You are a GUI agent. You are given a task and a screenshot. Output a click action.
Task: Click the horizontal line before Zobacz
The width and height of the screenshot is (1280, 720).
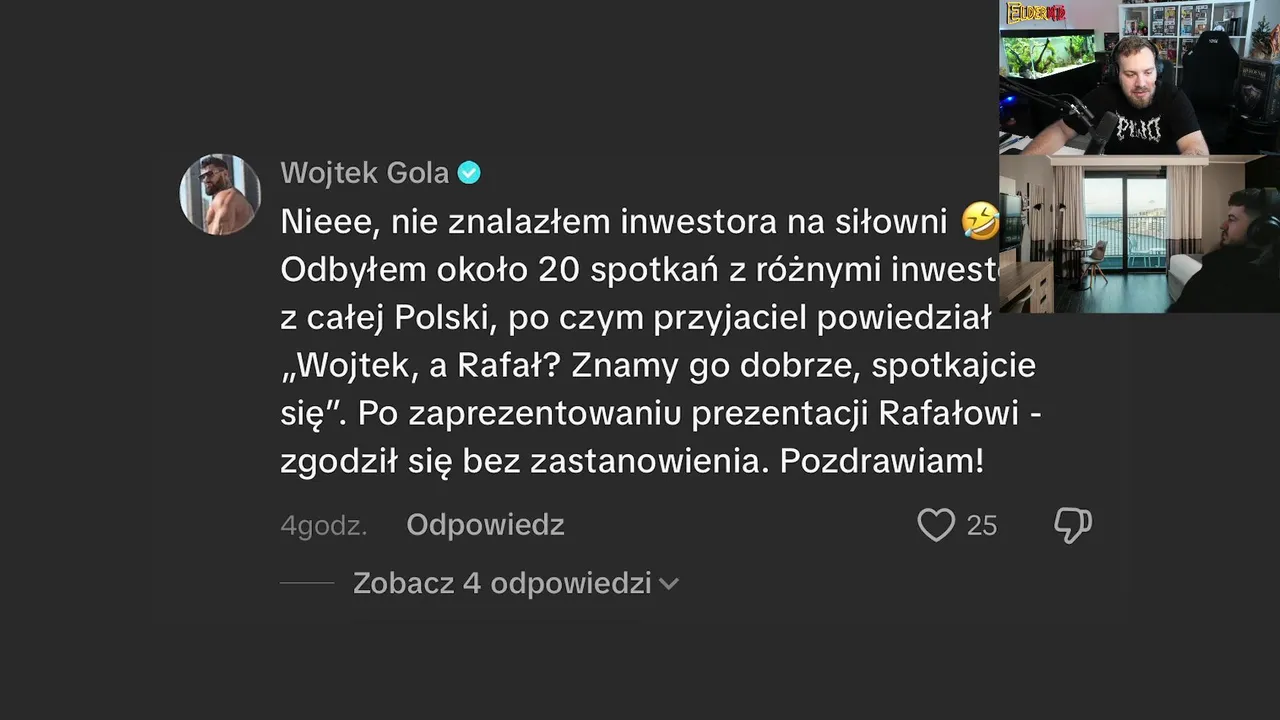(x=307, y=583)
